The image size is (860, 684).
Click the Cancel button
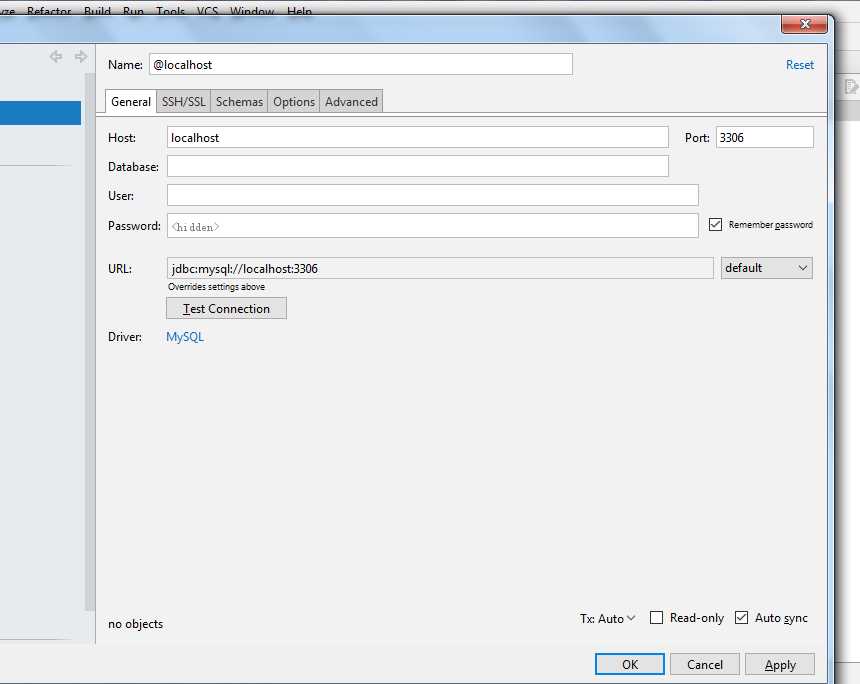pos(705,664)
